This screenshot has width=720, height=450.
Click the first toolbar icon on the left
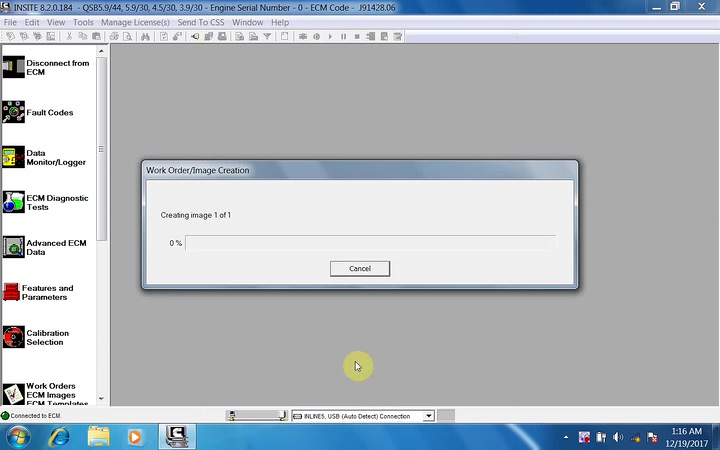tap(10, 36)
